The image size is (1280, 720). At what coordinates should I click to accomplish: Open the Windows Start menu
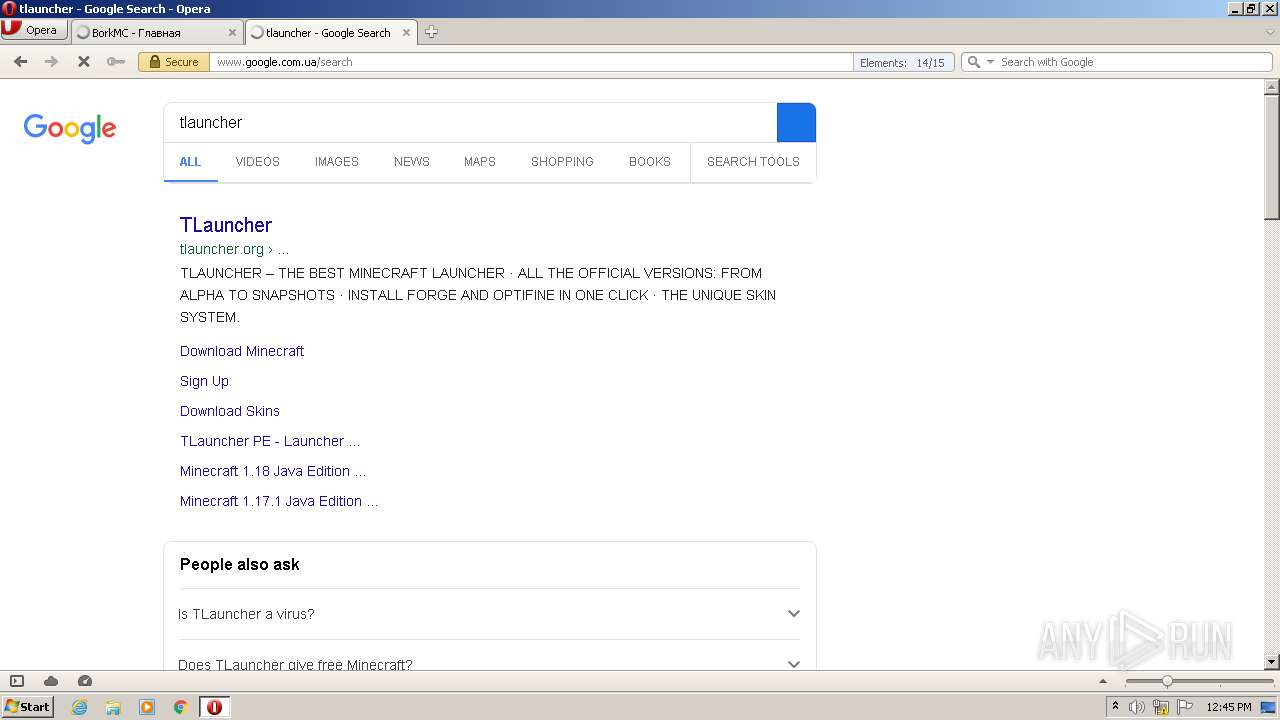(x=27, y=707)
